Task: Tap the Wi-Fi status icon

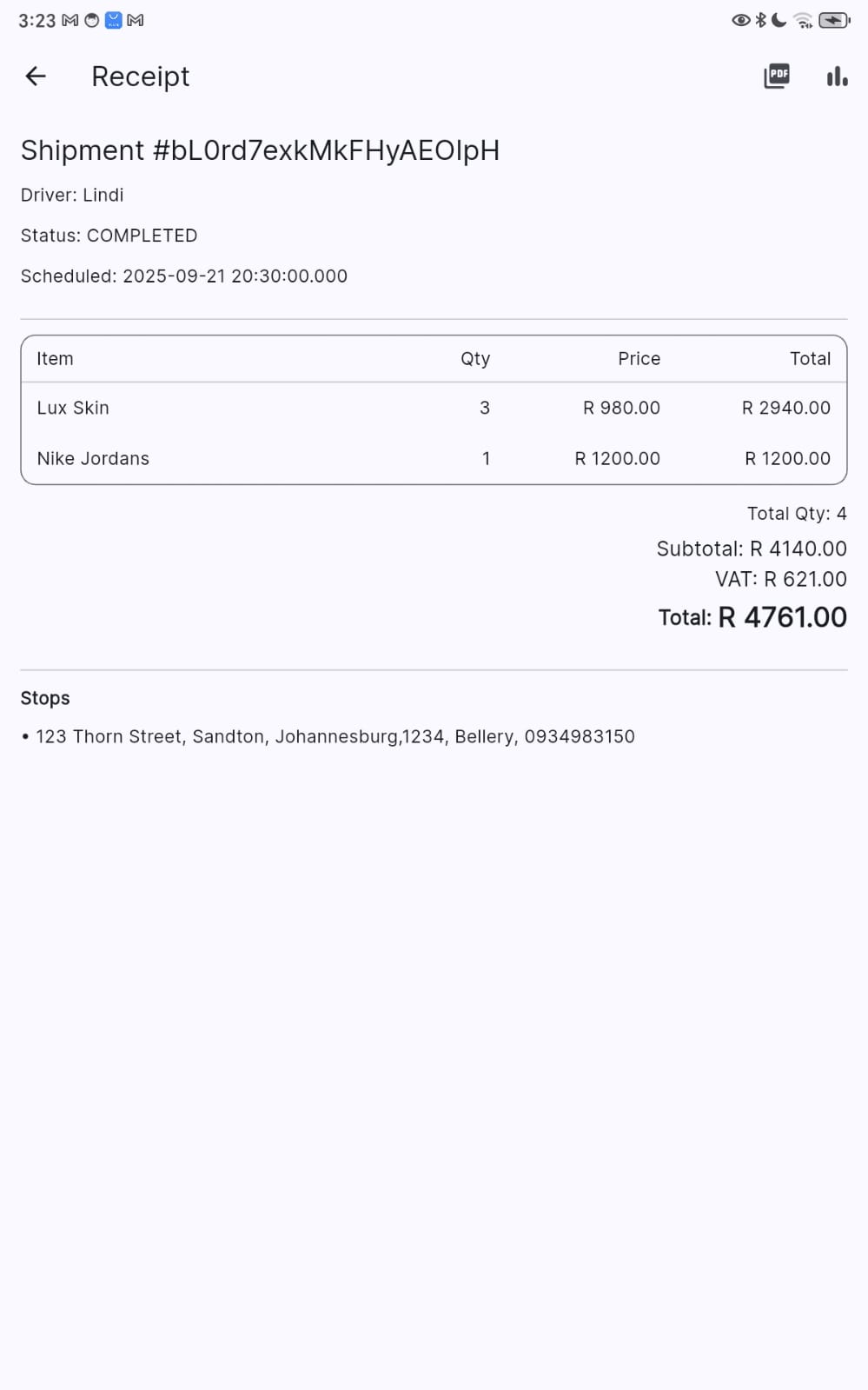Action: [804, 20]
